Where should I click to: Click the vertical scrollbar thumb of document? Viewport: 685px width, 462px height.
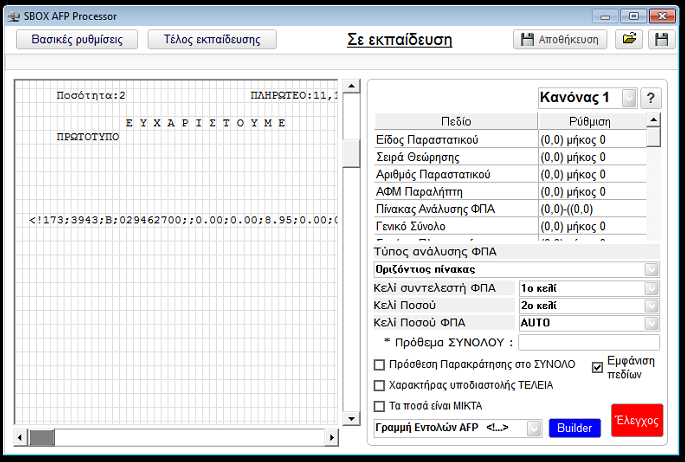point(351,153)
